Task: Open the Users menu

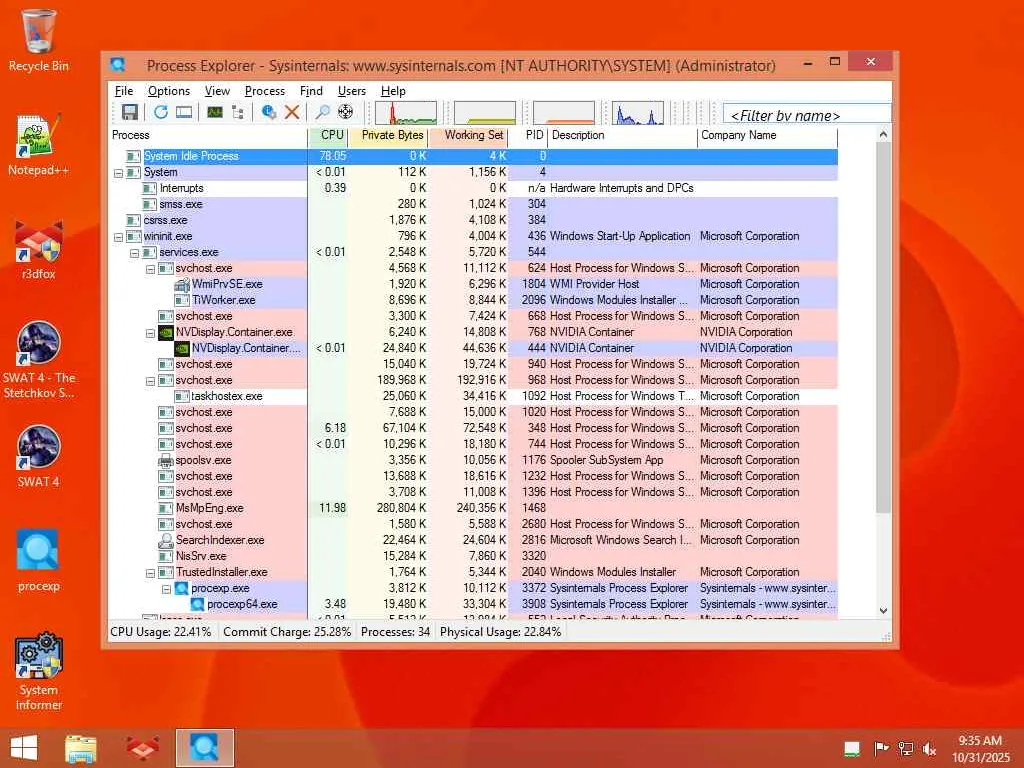Action: click(x=351, y=91)
